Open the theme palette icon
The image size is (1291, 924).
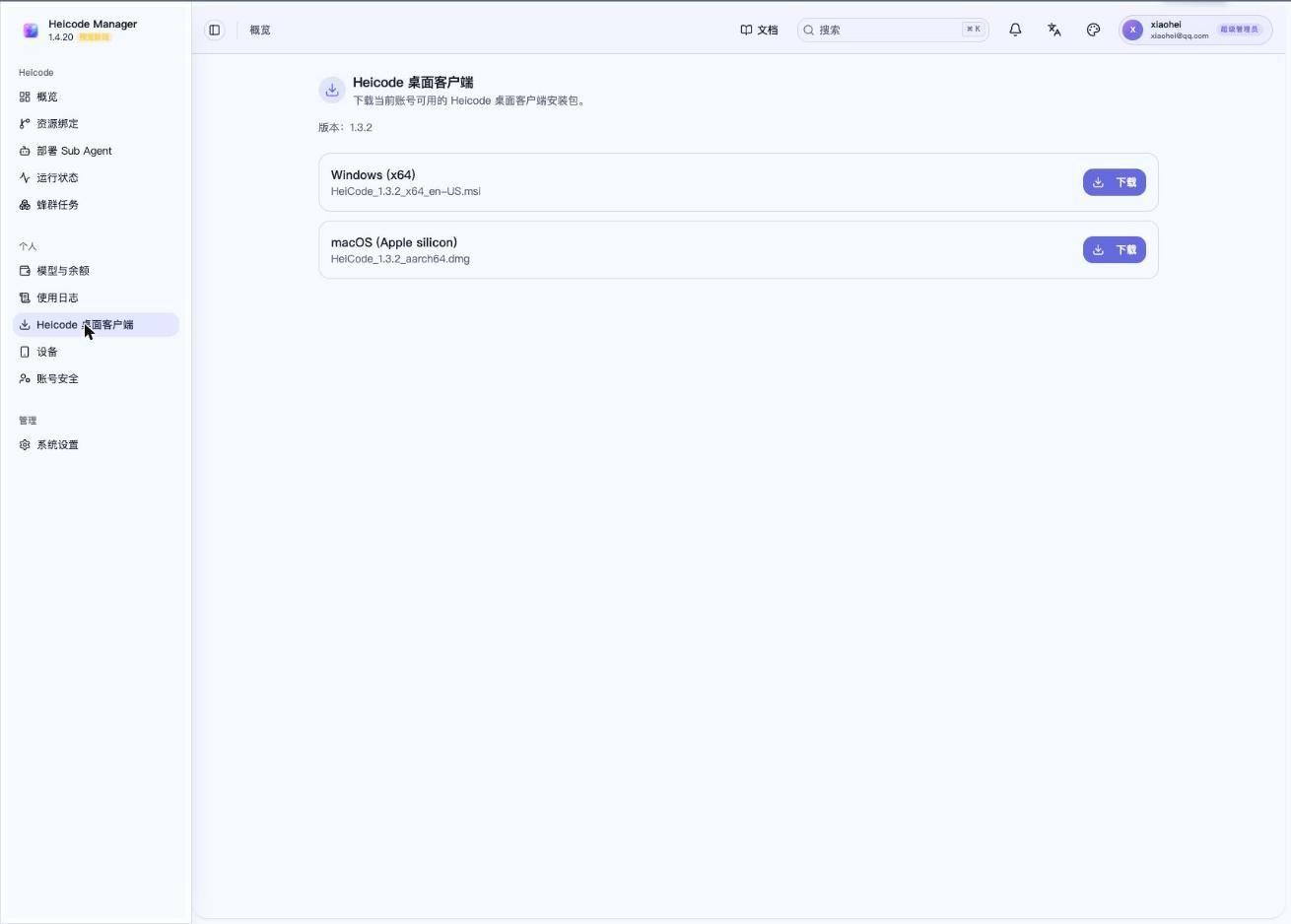[1093, 30]
